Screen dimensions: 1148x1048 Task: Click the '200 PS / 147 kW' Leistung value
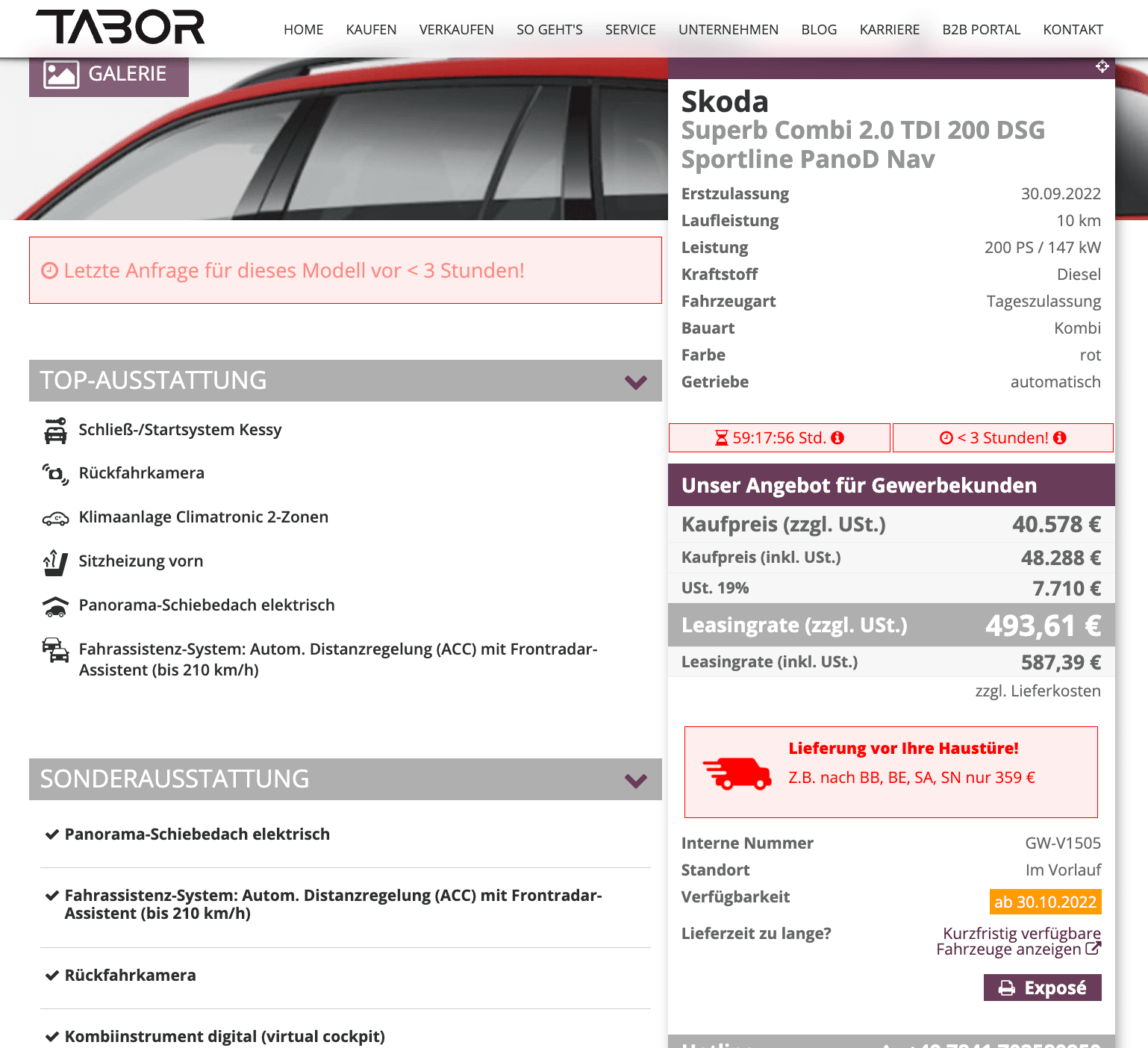click(x=1042, y=248)
